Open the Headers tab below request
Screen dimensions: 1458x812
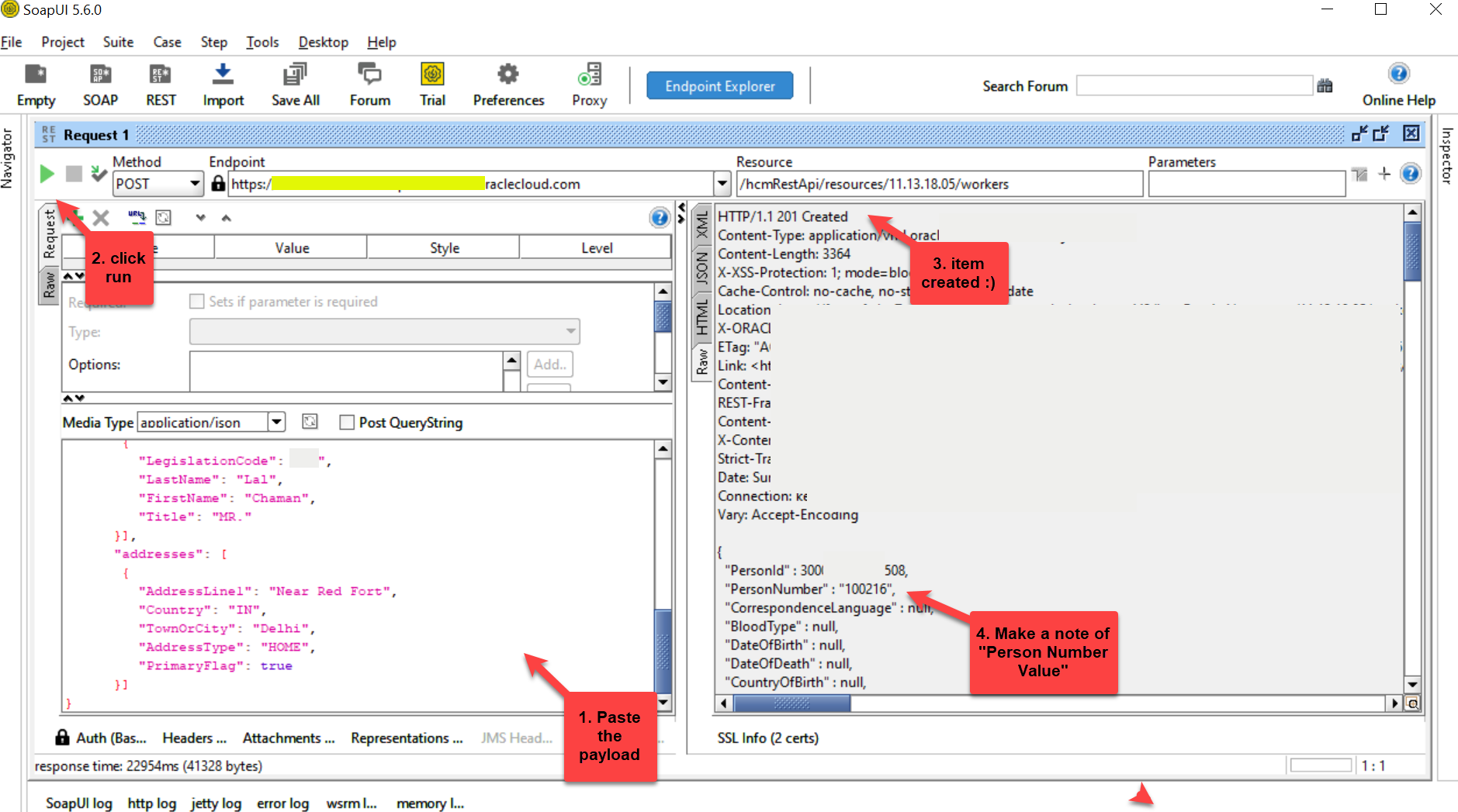coord(194,738)
